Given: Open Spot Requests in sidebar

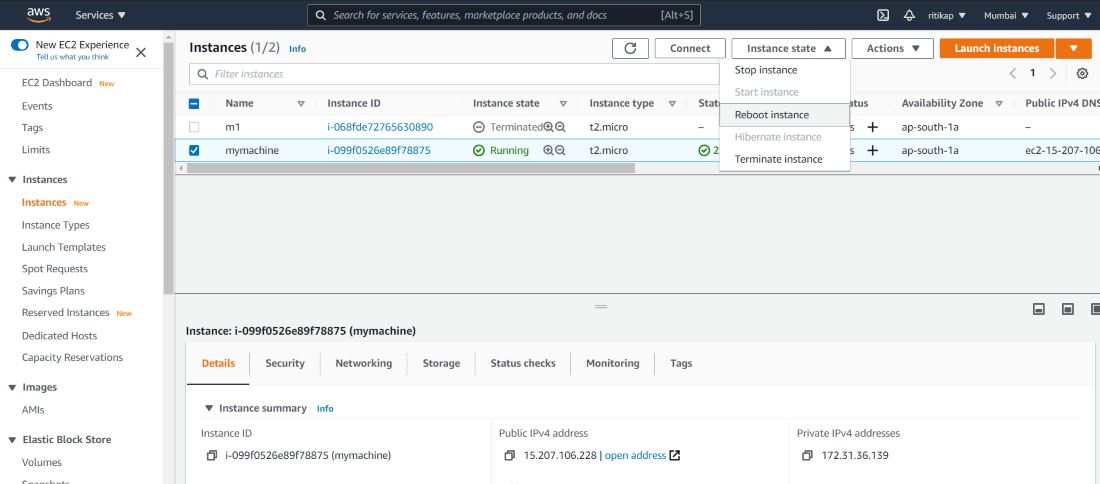Looking at the screenshot, I should click(55, 269).
